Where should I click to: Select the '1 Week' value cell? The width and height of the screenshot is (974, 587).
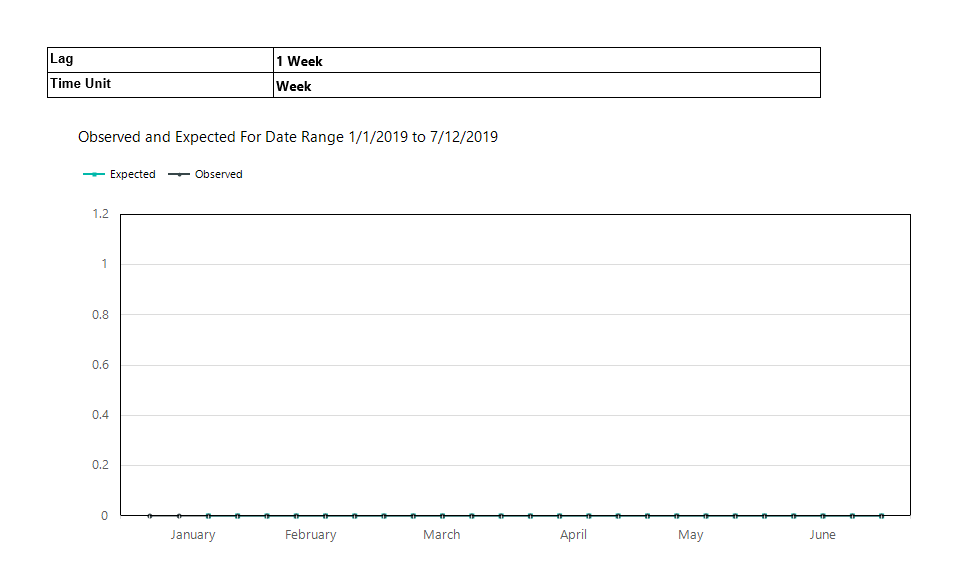(x=547, y=60)
